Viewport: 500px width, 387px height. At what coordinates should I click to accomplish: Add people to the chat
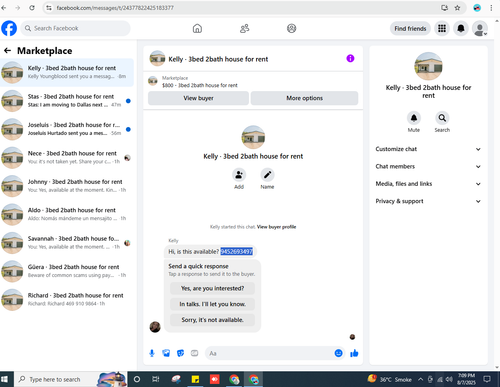239,175
